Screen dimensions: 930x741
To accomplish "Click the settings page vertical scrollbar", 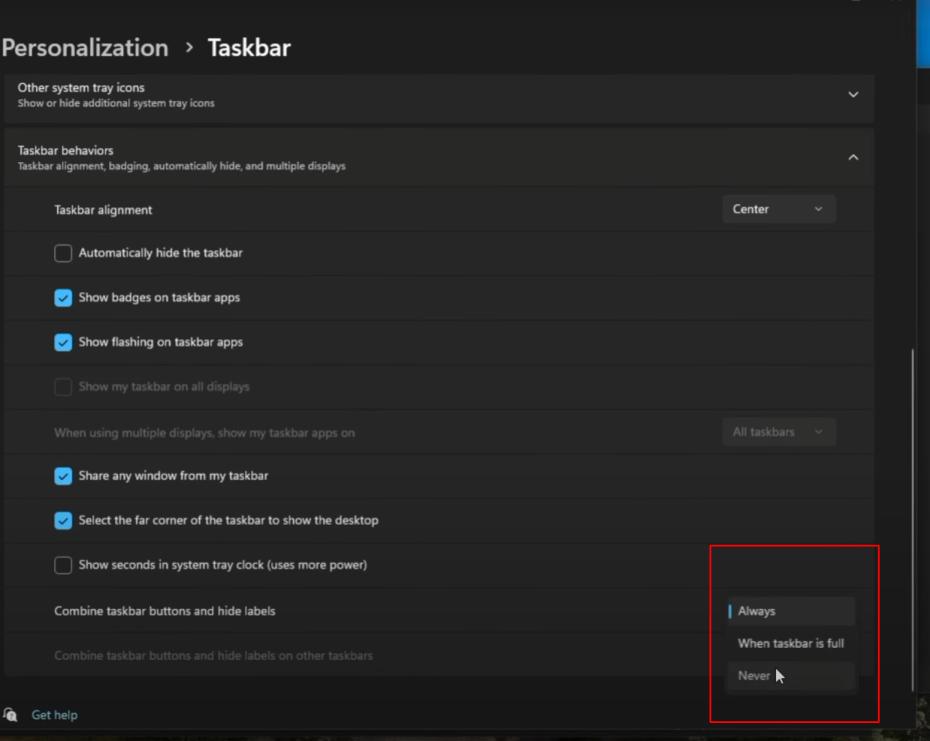I will (x=911, y=520).
